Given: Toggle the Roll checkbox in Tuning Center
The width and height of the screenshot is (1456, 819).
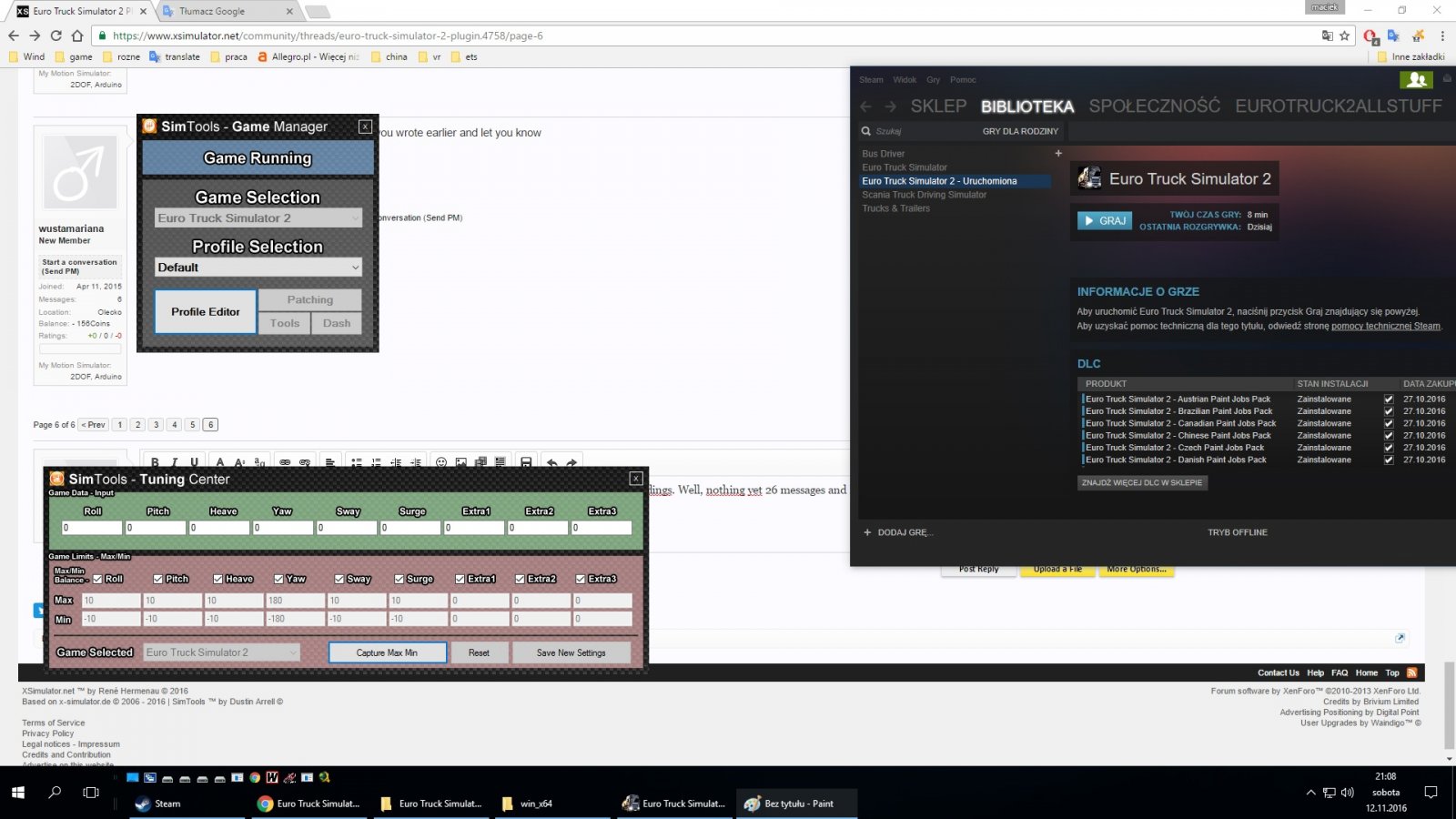Looking at the screenshot, I should coord(97,579).
